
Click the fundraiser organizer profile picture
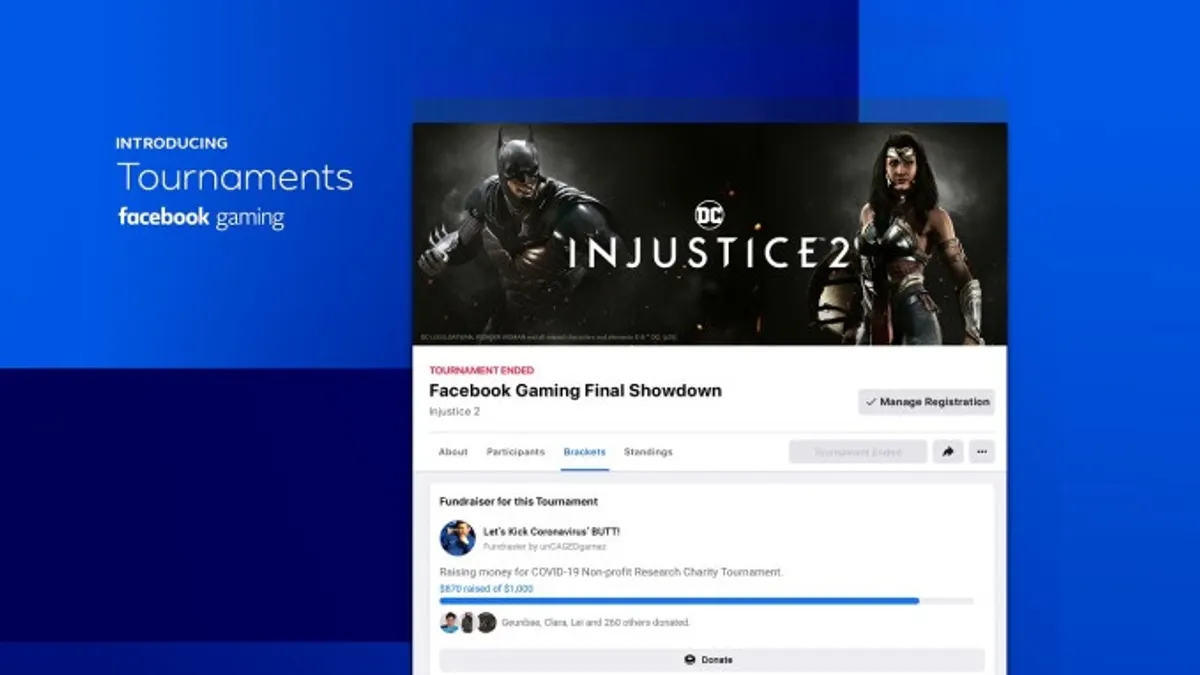click(457, 538)
